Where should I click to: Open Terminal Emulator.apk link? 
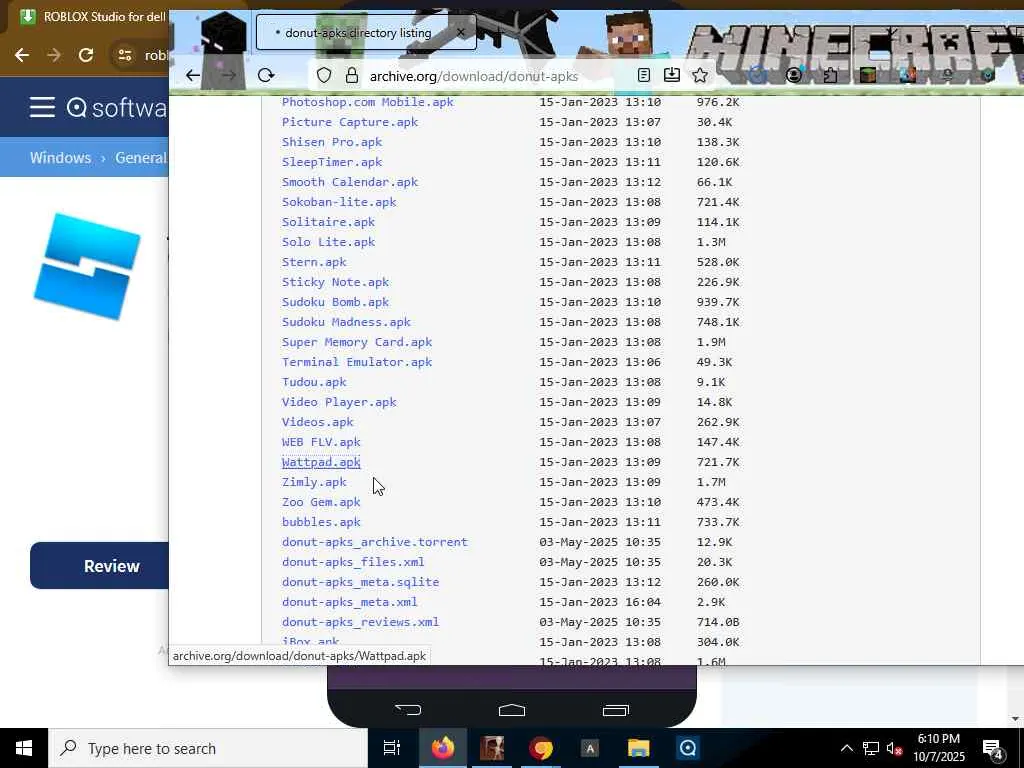[x=357, y=362]
